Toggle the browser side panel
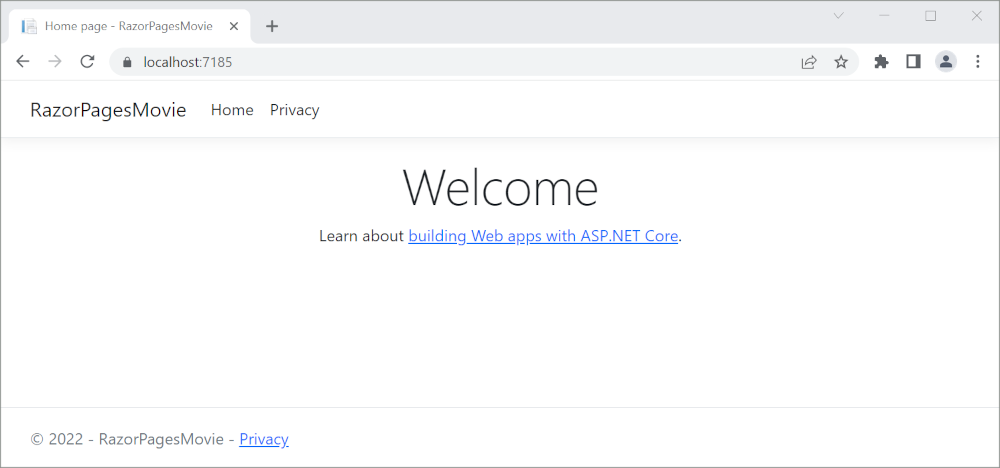Viewport: 1000px width, 468px height. point(913,62)
